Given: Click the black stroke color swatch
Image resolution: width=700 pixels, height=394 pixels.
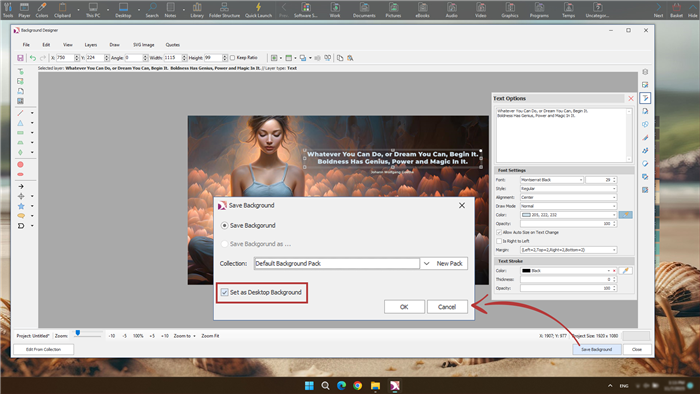Looking at the screenshot, I should [x=526, y=271].
